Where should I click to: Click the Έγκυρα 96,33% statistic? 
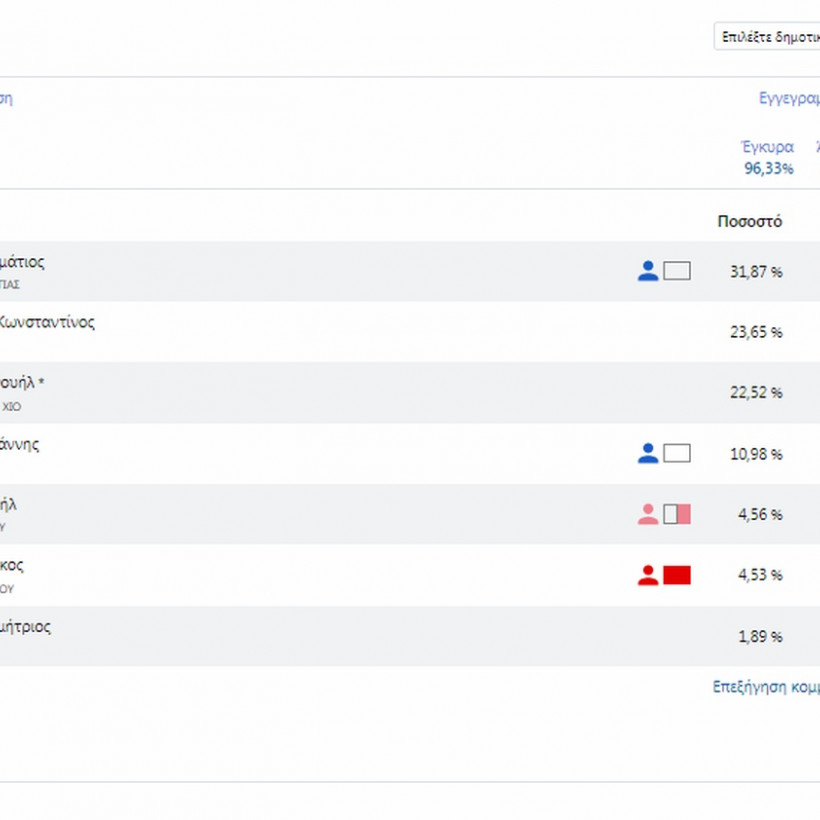[768, 158]
